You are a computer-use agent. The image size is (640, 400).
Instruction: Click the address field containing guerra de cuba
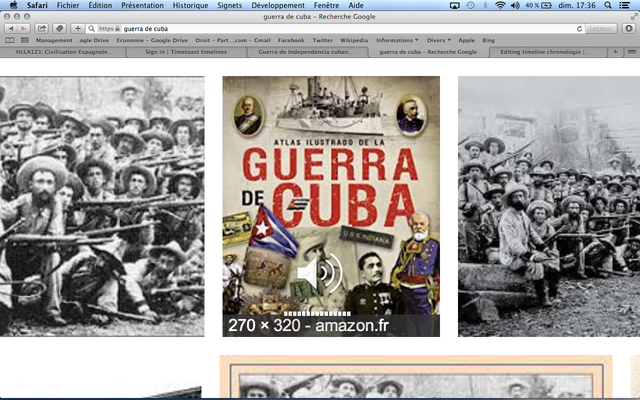(x=335, y=29)
